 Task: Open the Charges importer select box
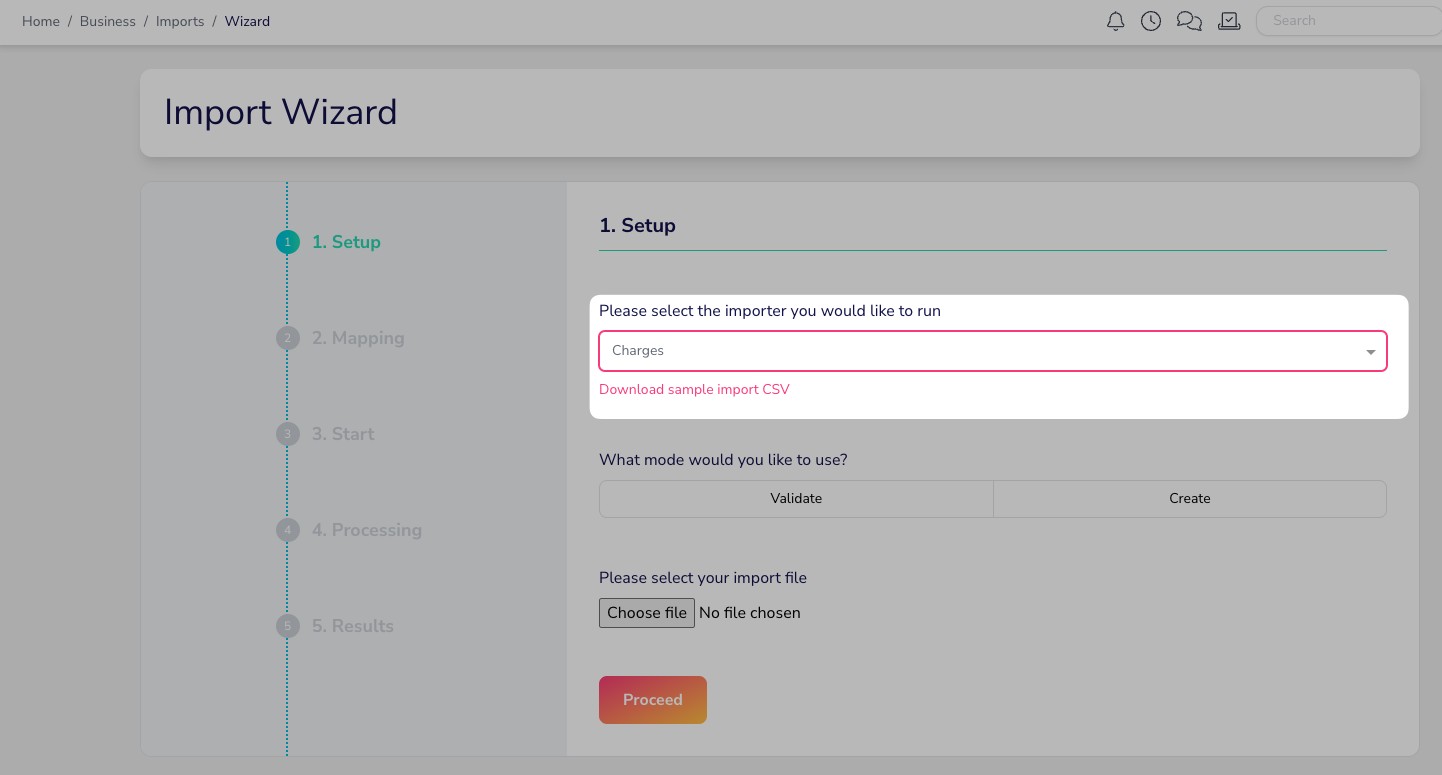980,351
